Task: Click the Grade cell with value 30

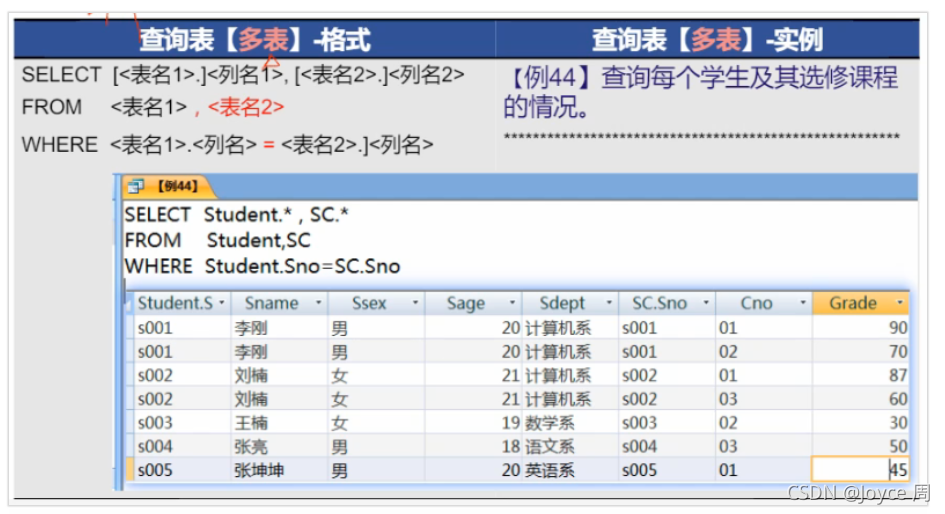Action: click(861, 423)
